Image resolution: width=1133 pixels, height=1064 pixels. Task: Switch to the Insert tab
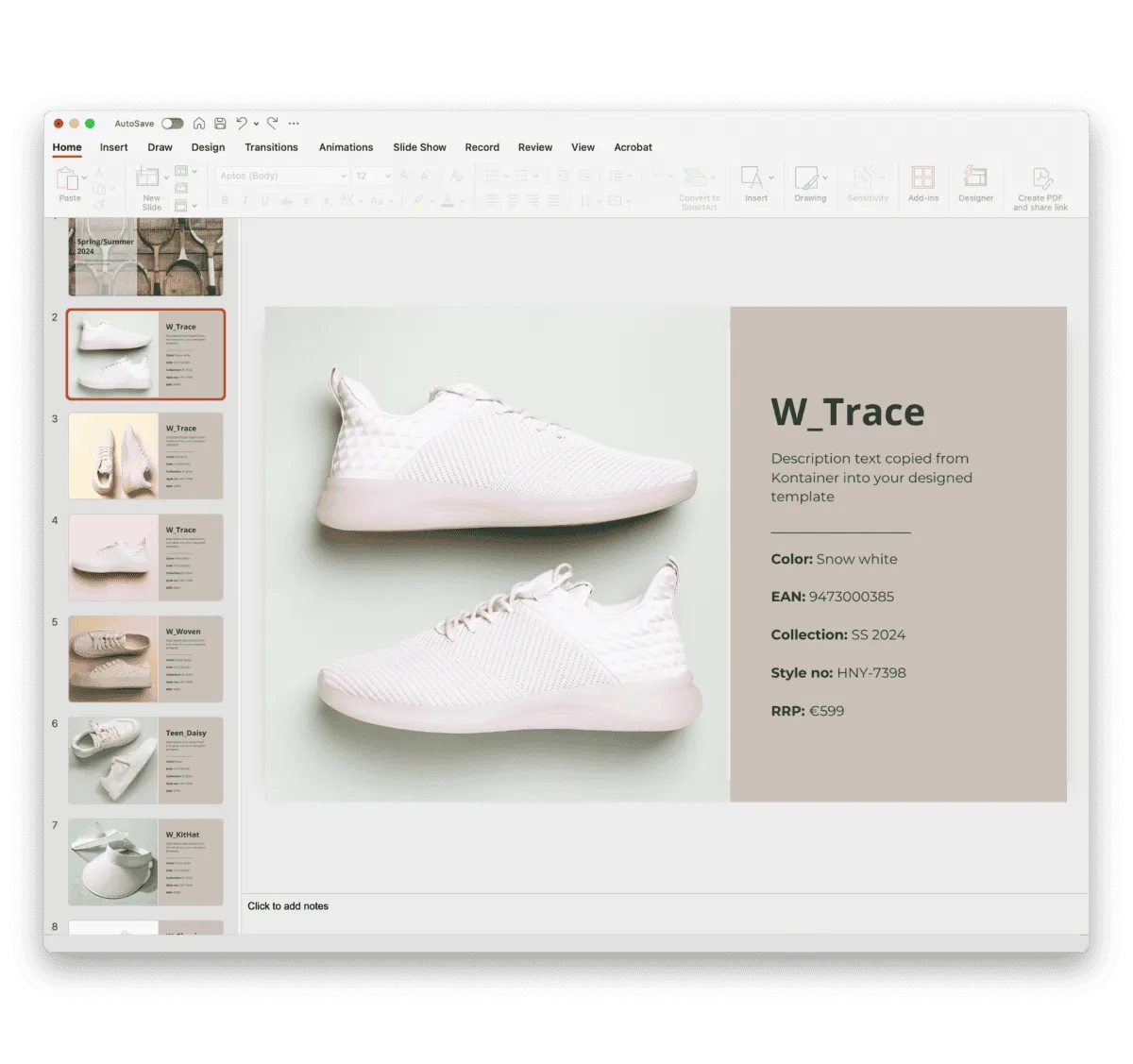click(x=113, y=147)
